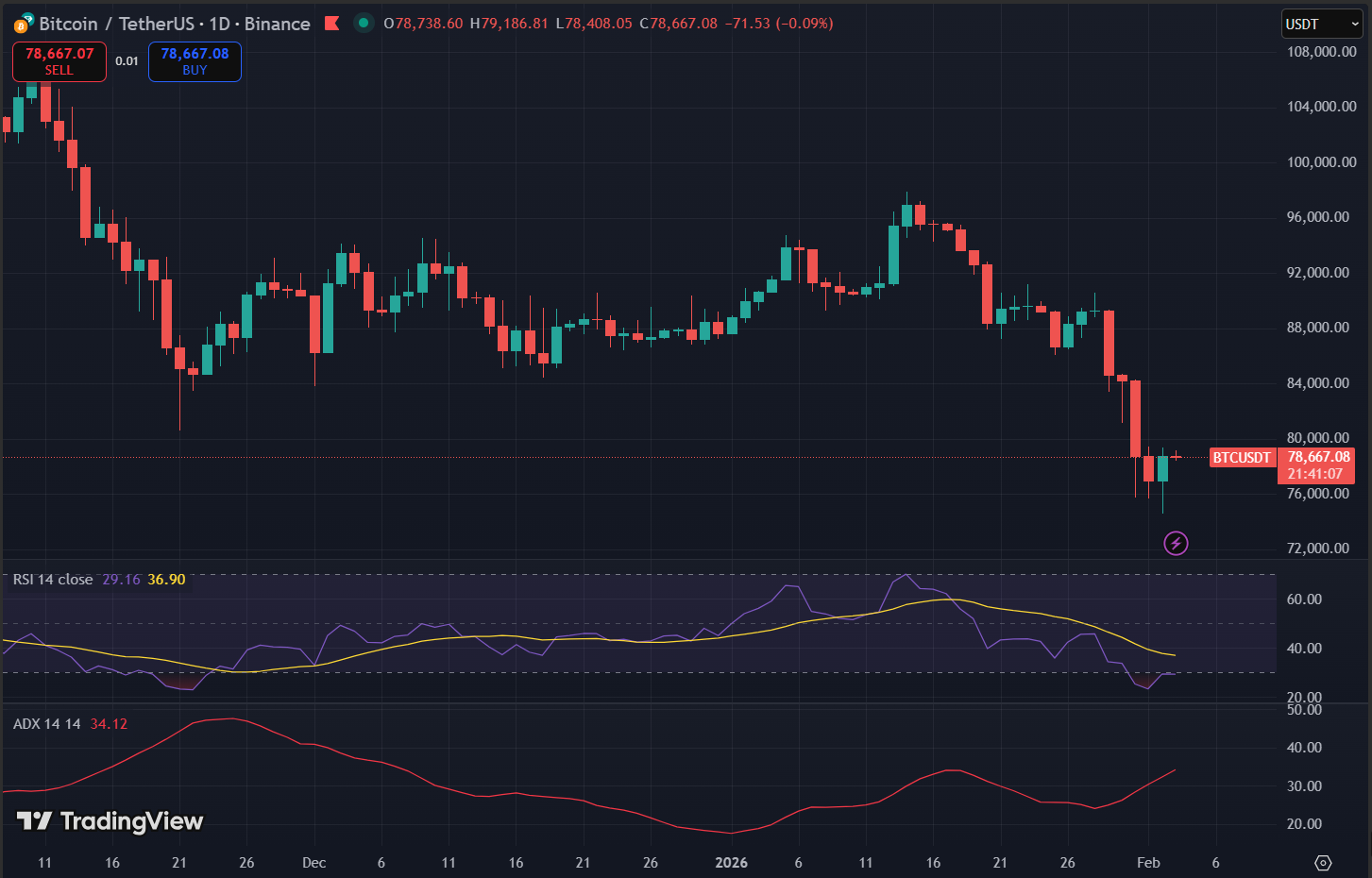Image resolution: width=1372 pixels, height=878 pixels.
Task: Click the green market status dot
Action: [364, 23]
